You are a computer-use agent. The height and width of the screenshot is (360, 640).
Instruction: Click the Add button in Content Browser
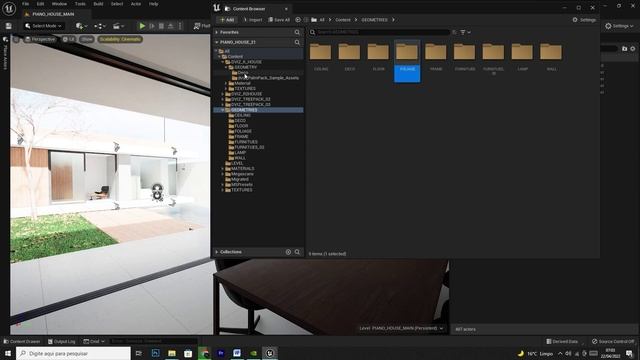click(x=227, y=20)
